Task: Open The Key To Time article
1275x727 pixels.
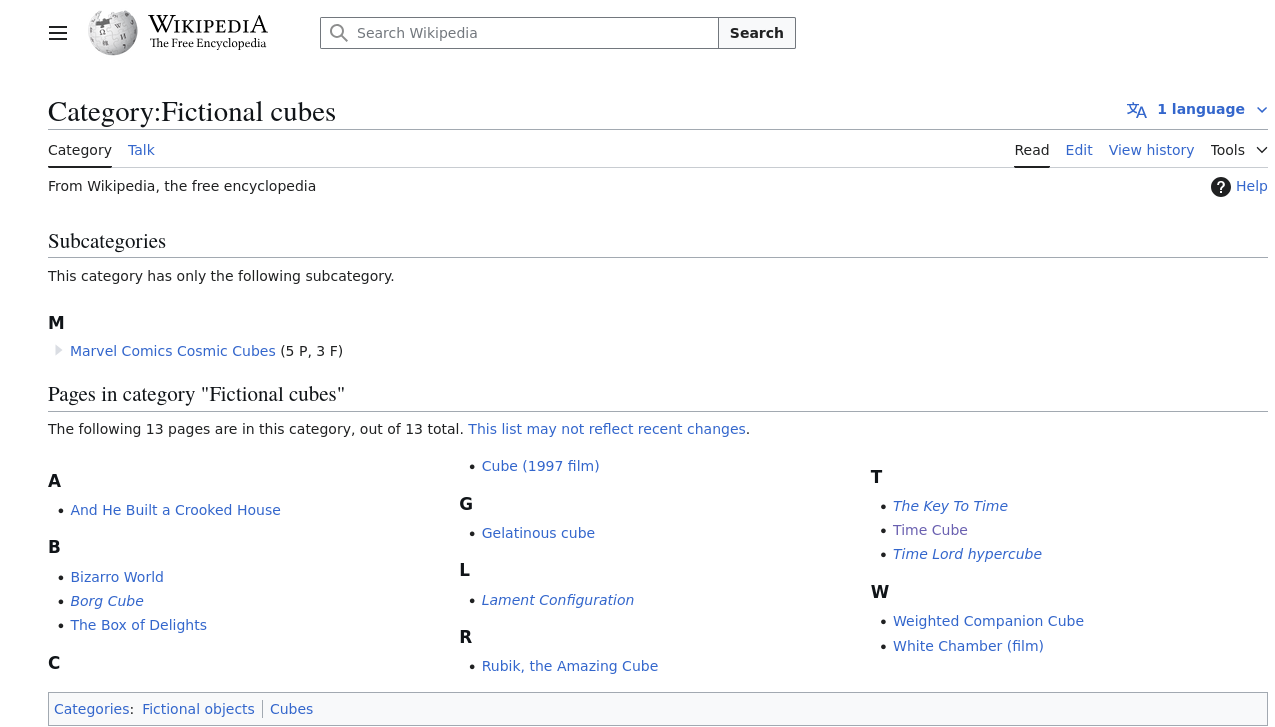Action: (x=950, y=506)
